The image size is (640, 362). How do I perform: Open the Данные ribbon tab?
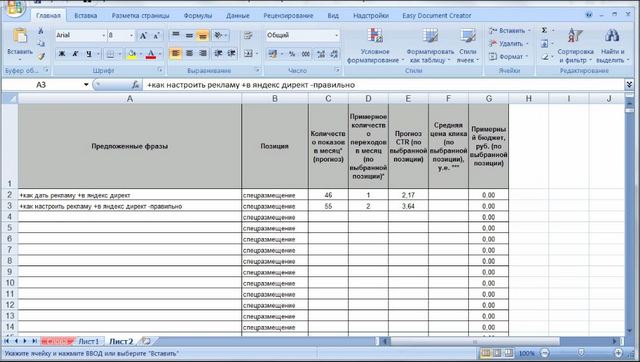pos(238,16)
